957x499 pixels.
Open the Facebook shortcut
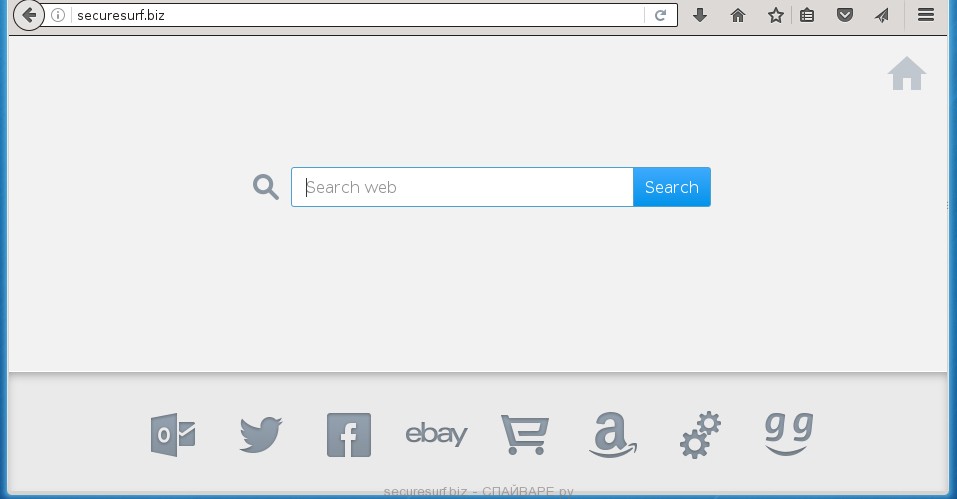coord(348,435)
